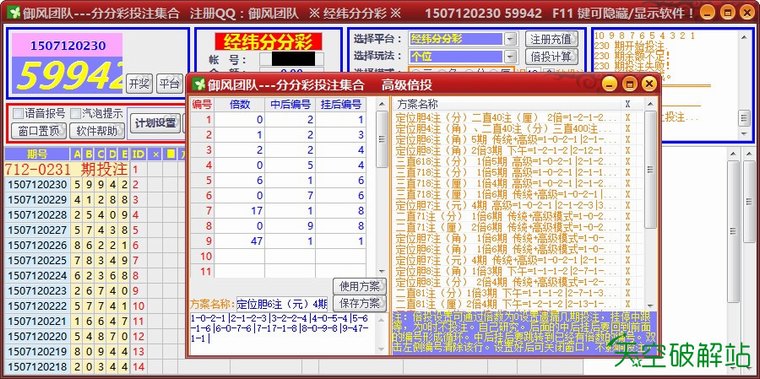Click the 保存方案 button
Screen dimensions: 760x379
(x=360, y=303)
